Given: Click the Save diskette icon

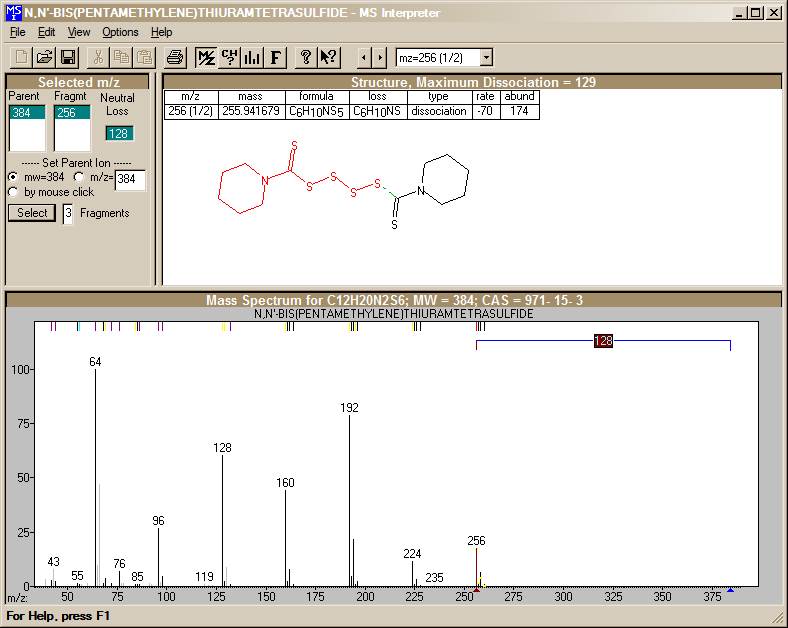Looking at the screenshot, I should 68,57.
